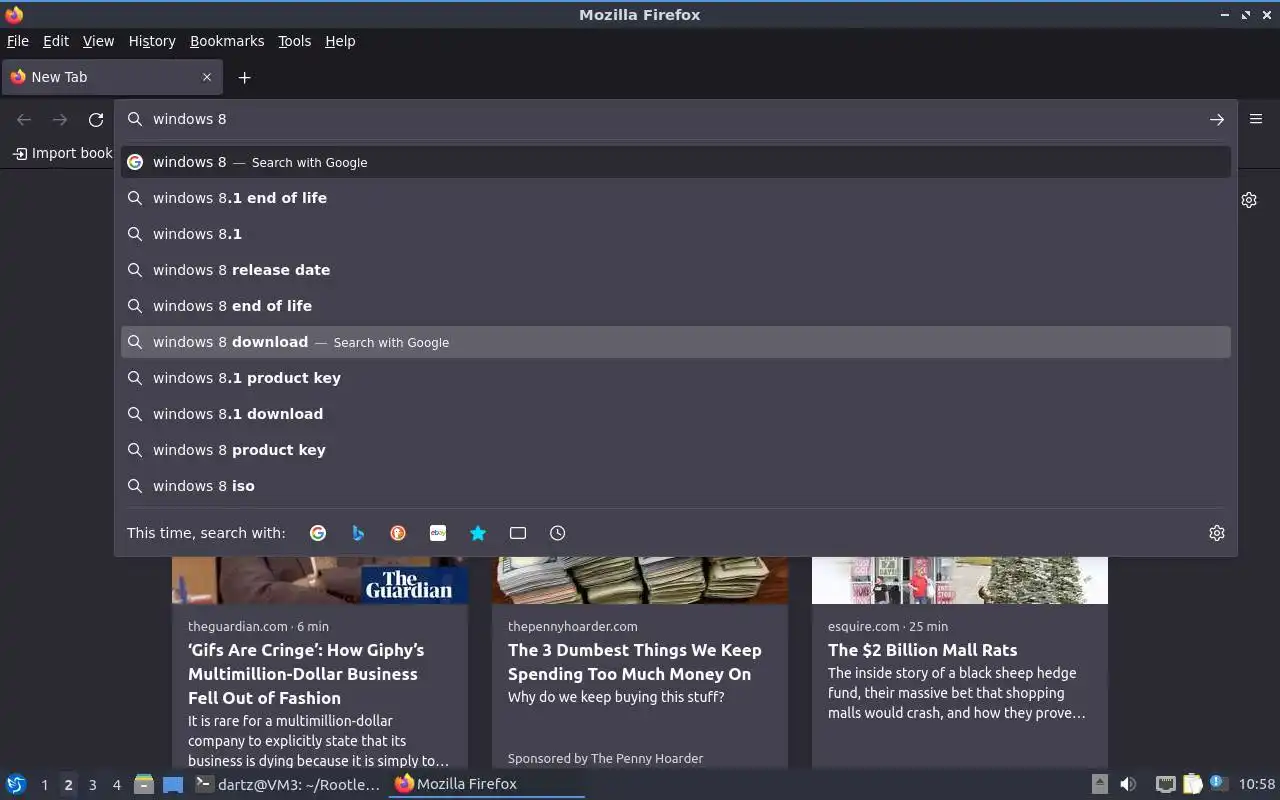Viewport: 1280px width, 800px height.
Task: Select suggestion 'windows 8 iso'
Action: [x=676, y=486]
